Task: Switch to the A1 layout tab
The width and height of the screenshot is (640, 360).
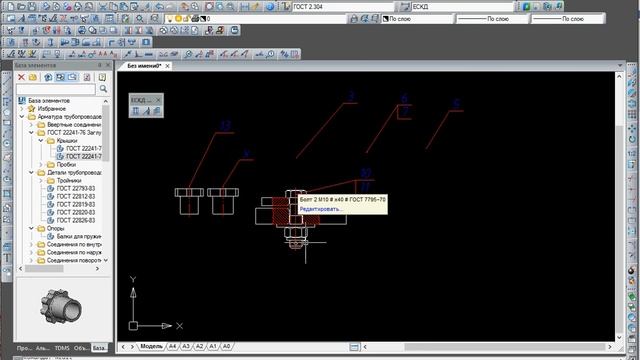Action: coord(213,346)
